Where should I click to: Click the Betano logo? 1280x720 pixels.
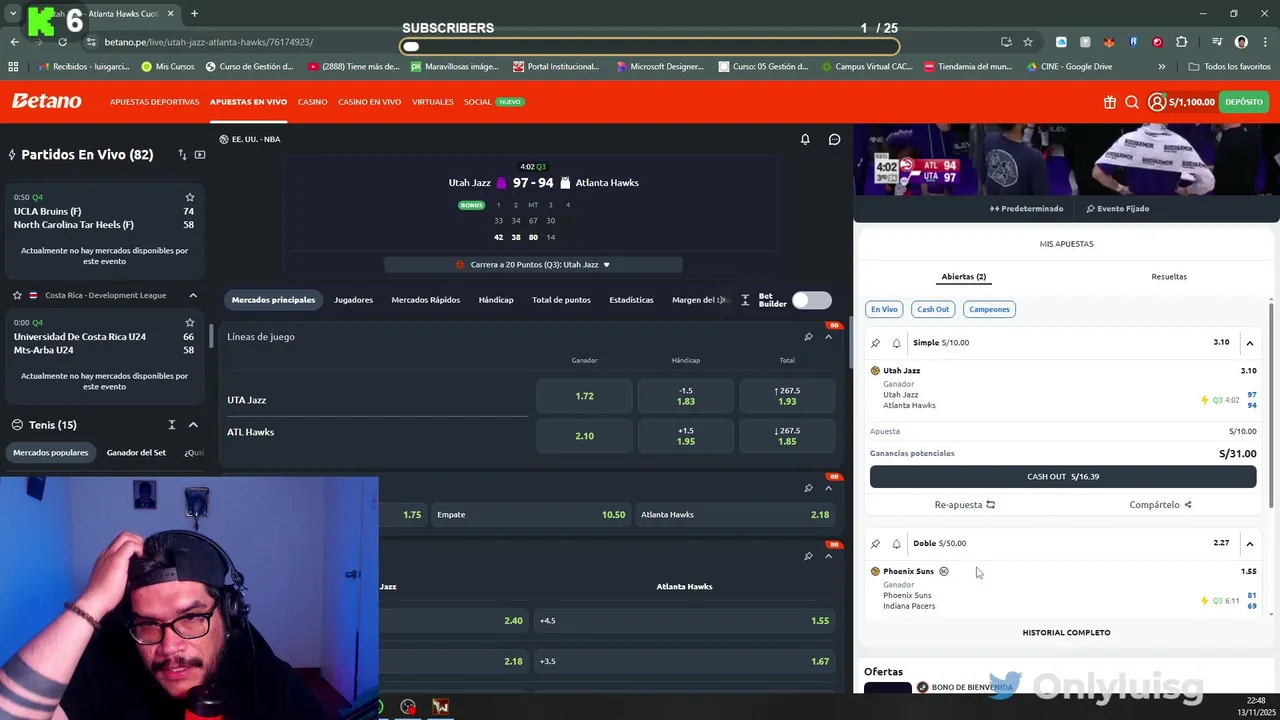point(46,101)
